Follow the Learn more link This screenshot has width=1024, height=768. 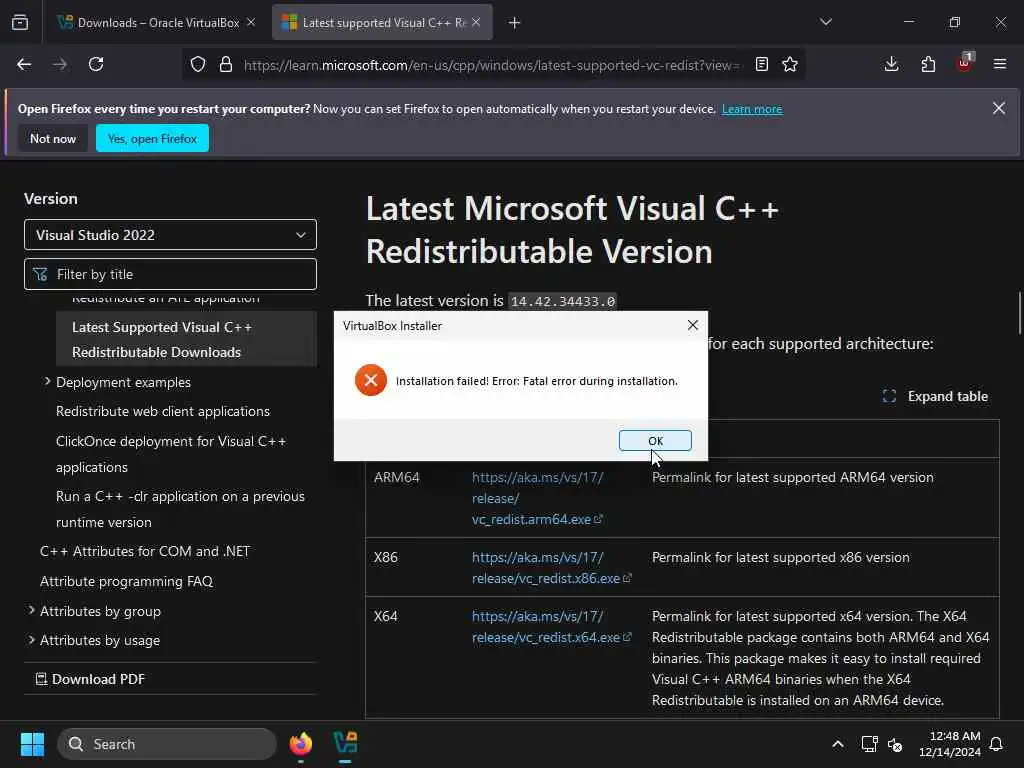pos(752,109)
